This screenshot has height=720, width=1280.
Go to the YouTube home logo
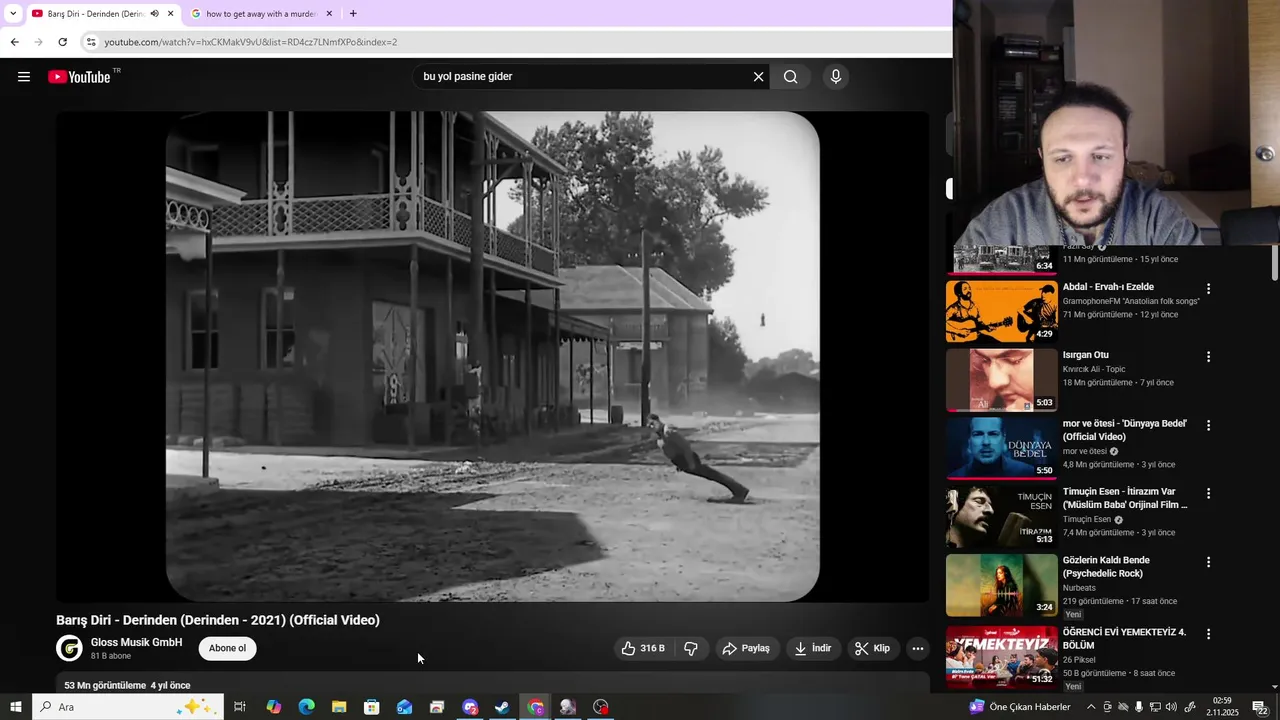(x=79, y=77)
